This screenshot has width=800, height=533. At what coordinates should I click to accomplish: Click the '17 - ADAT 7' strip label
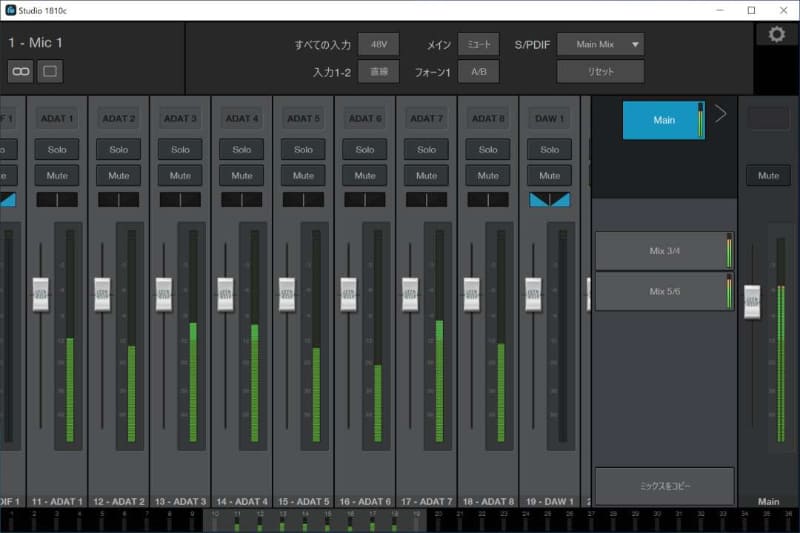pos(427,501)
